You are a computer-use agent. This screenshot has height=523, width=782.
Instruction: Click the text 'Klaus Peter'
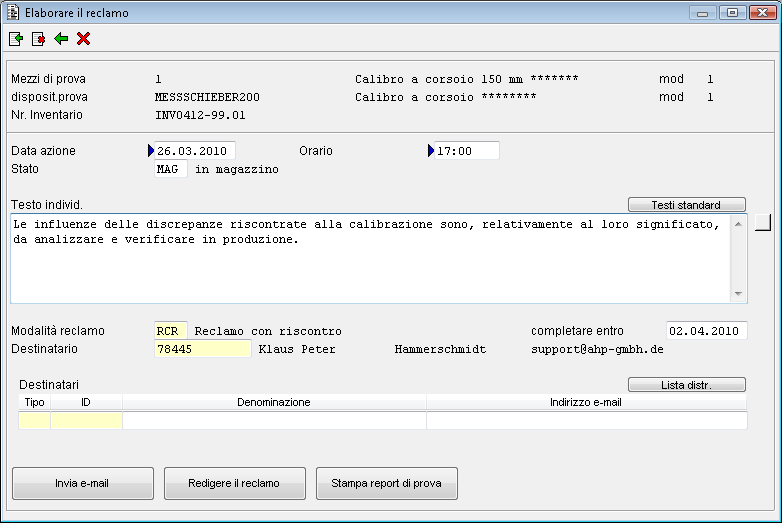[x=297, y=349]
